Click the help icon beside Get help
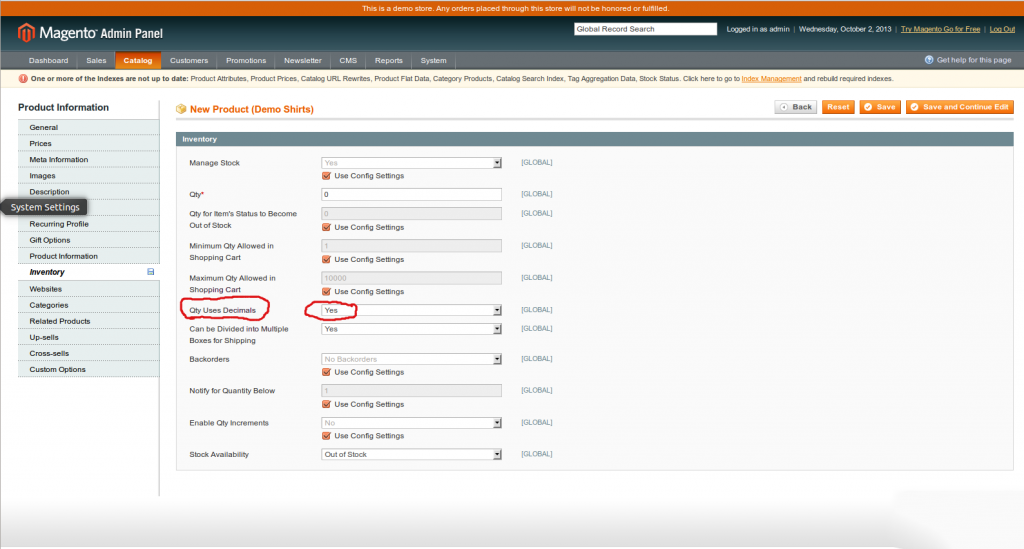Viewport: 1024px width, 549px height. click(929, 61)
